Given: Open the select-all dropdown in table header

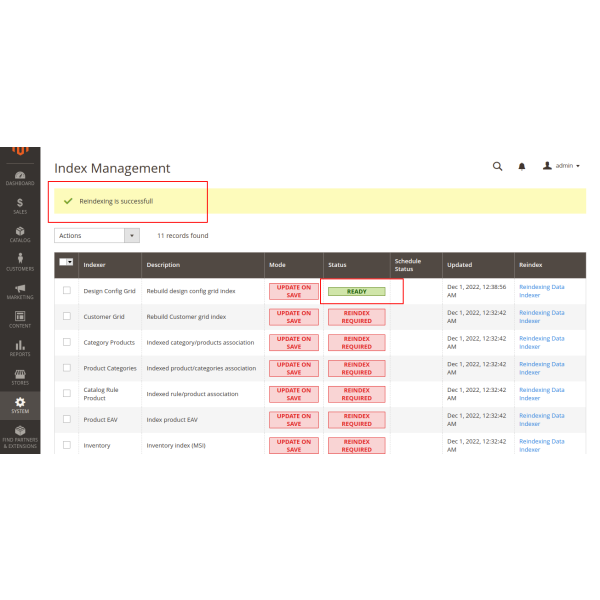Looking at the screenshot, I should coord(67,261).
